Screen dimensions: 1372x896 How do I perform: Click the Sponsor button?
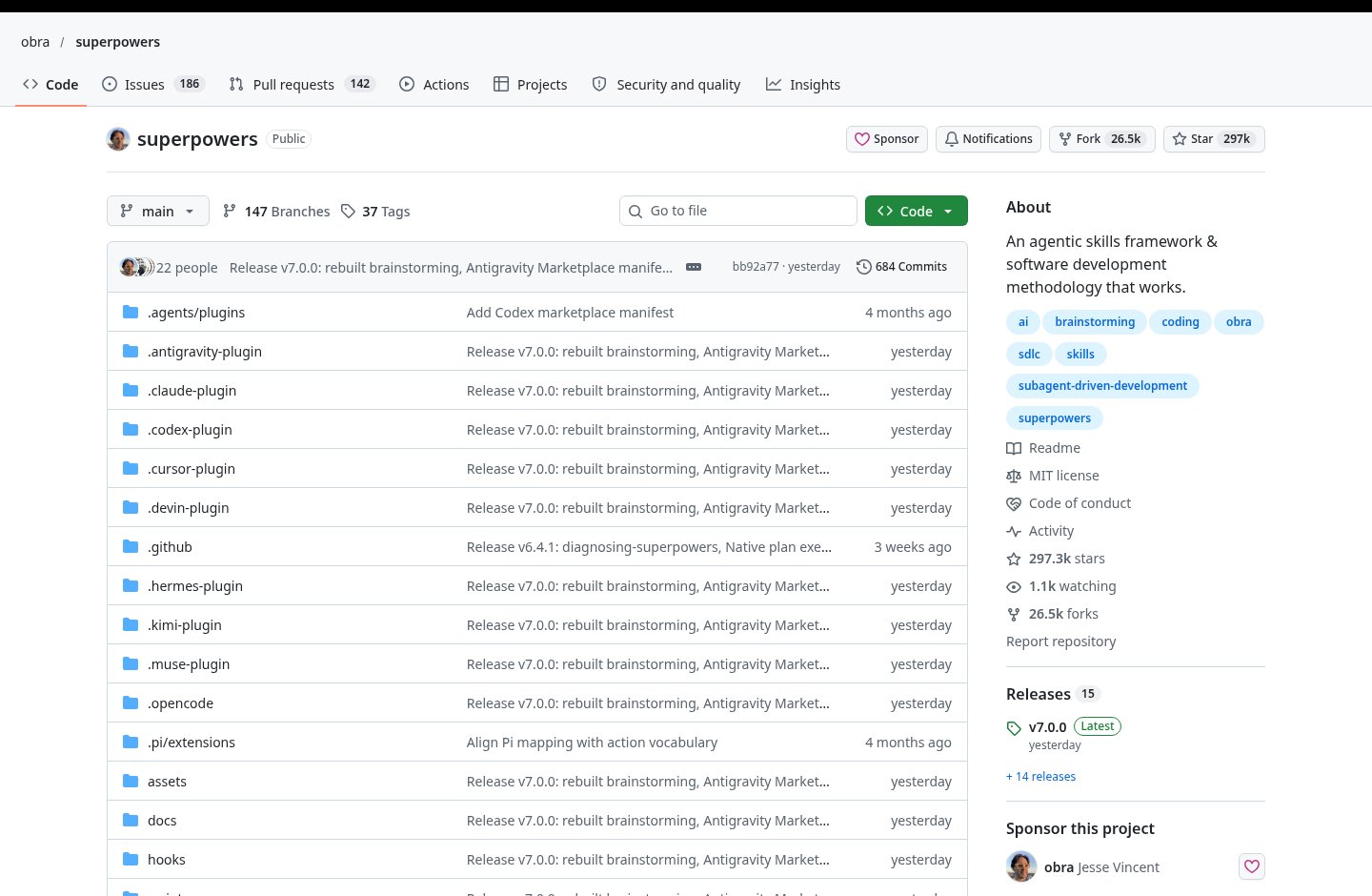tap(887, 139)
